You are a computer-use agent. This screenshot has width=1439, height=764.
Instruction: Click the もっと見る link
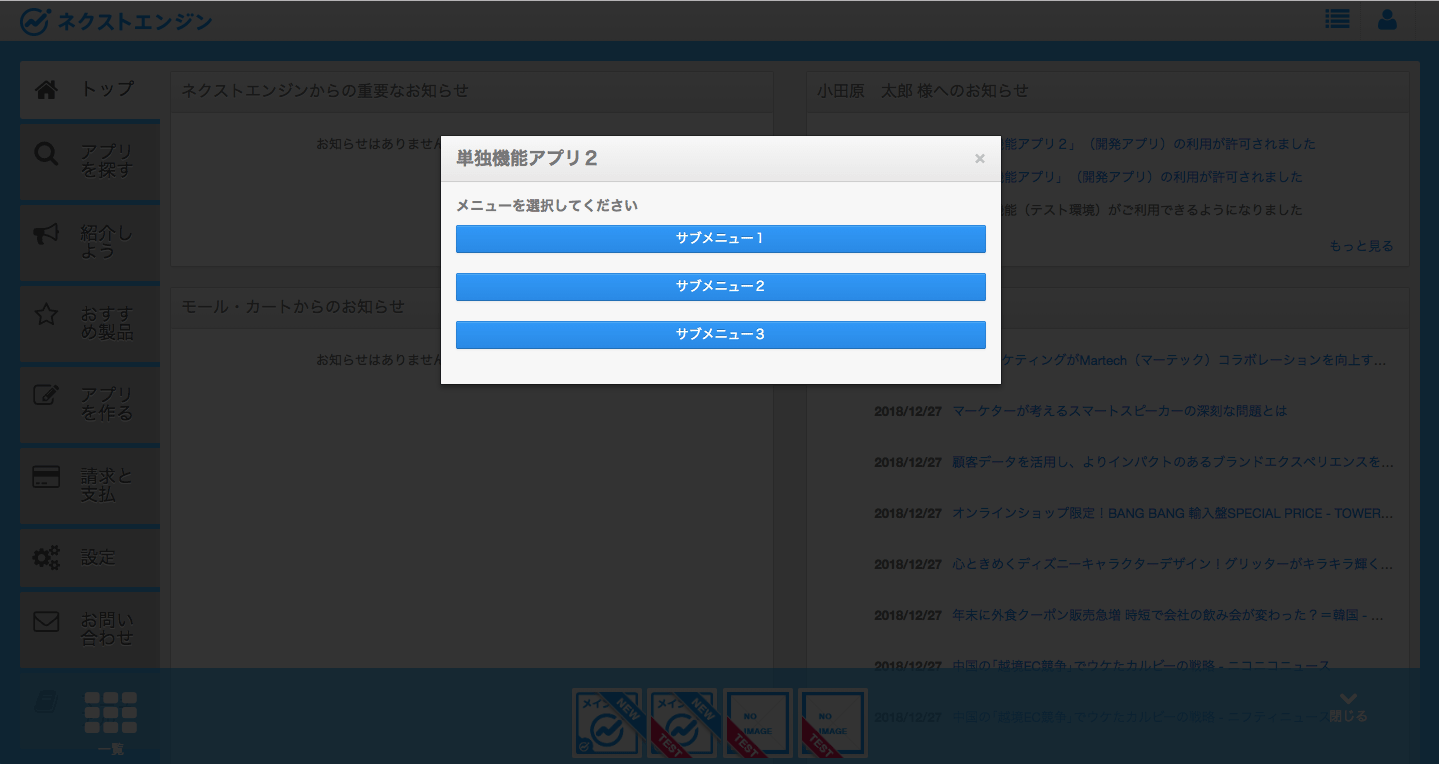[x=1360, y=246]
